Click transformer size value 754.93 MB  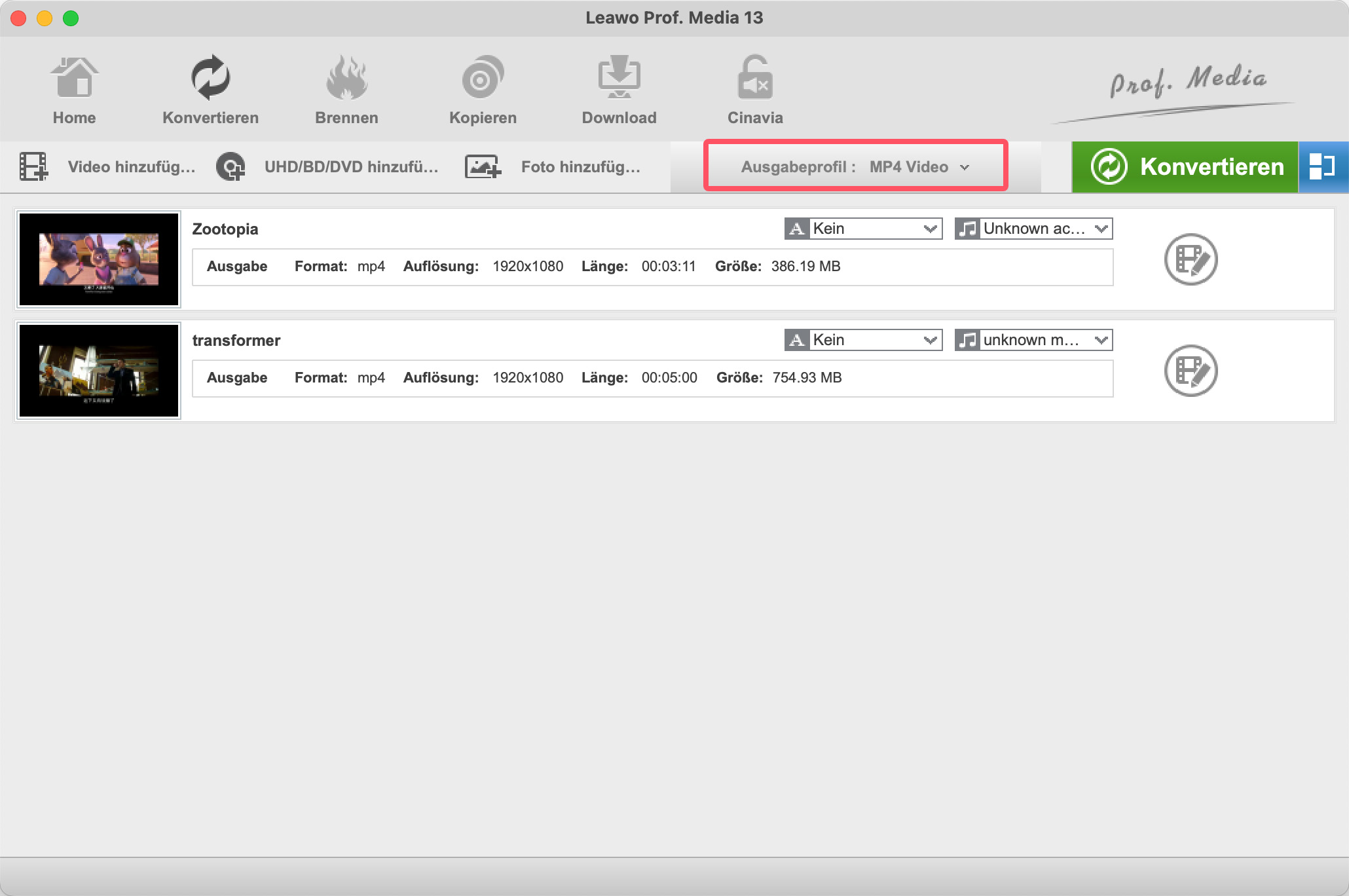pyautogui.click(x=807, y=378)
